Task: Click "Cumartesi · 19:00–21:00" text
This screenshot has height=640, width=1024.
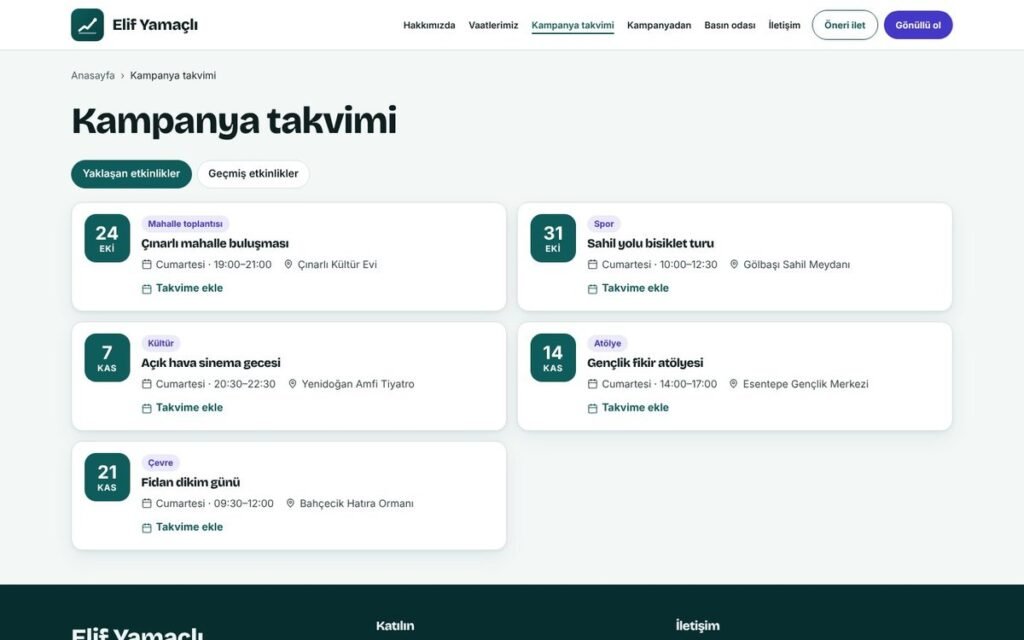Action: coord(214,264)
